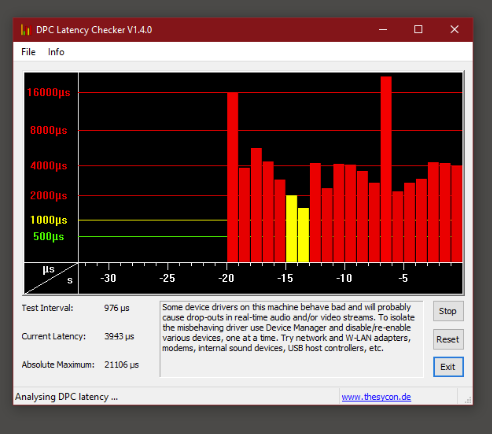492x434 pixels.
Task: Minimize the DPC Latency Checker window
Action: point(383,30)
